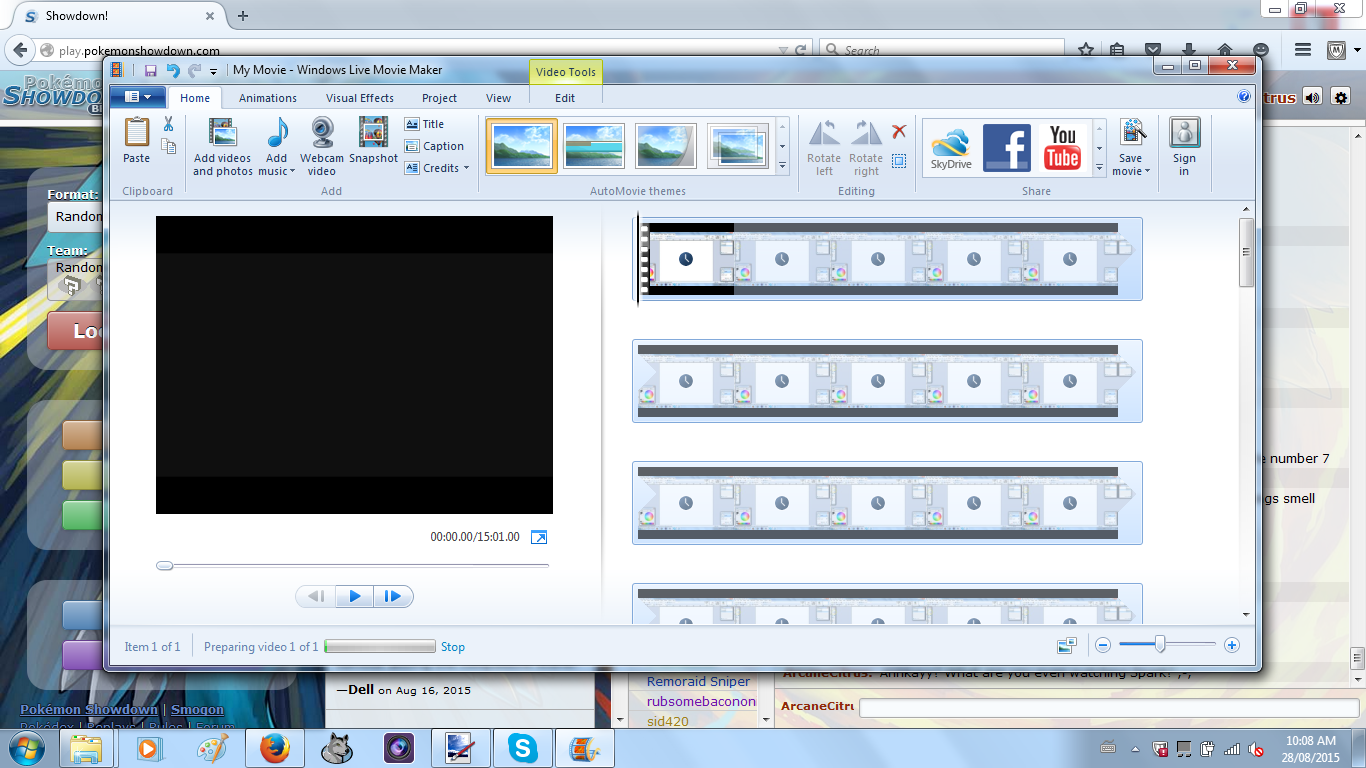Click the Pokémon Showdown link in browser

(x=89, y=709)
